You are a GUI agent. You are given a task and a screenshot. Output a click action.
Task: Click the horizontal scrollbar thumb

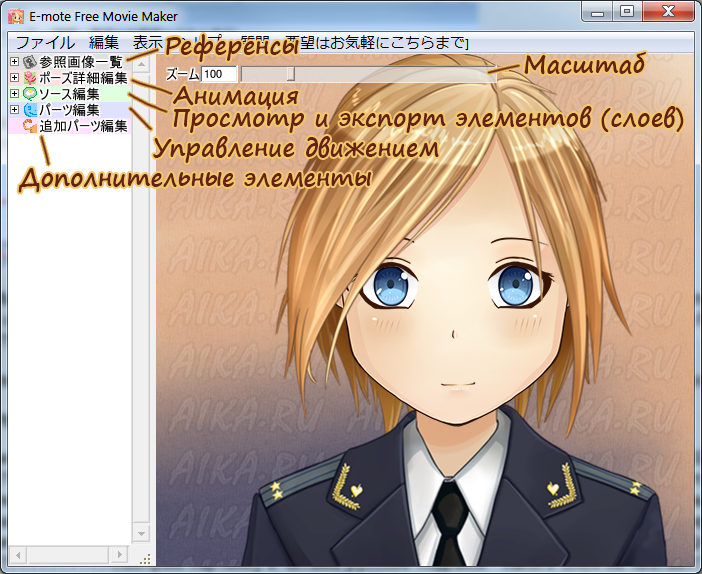[x=68, y=555]
